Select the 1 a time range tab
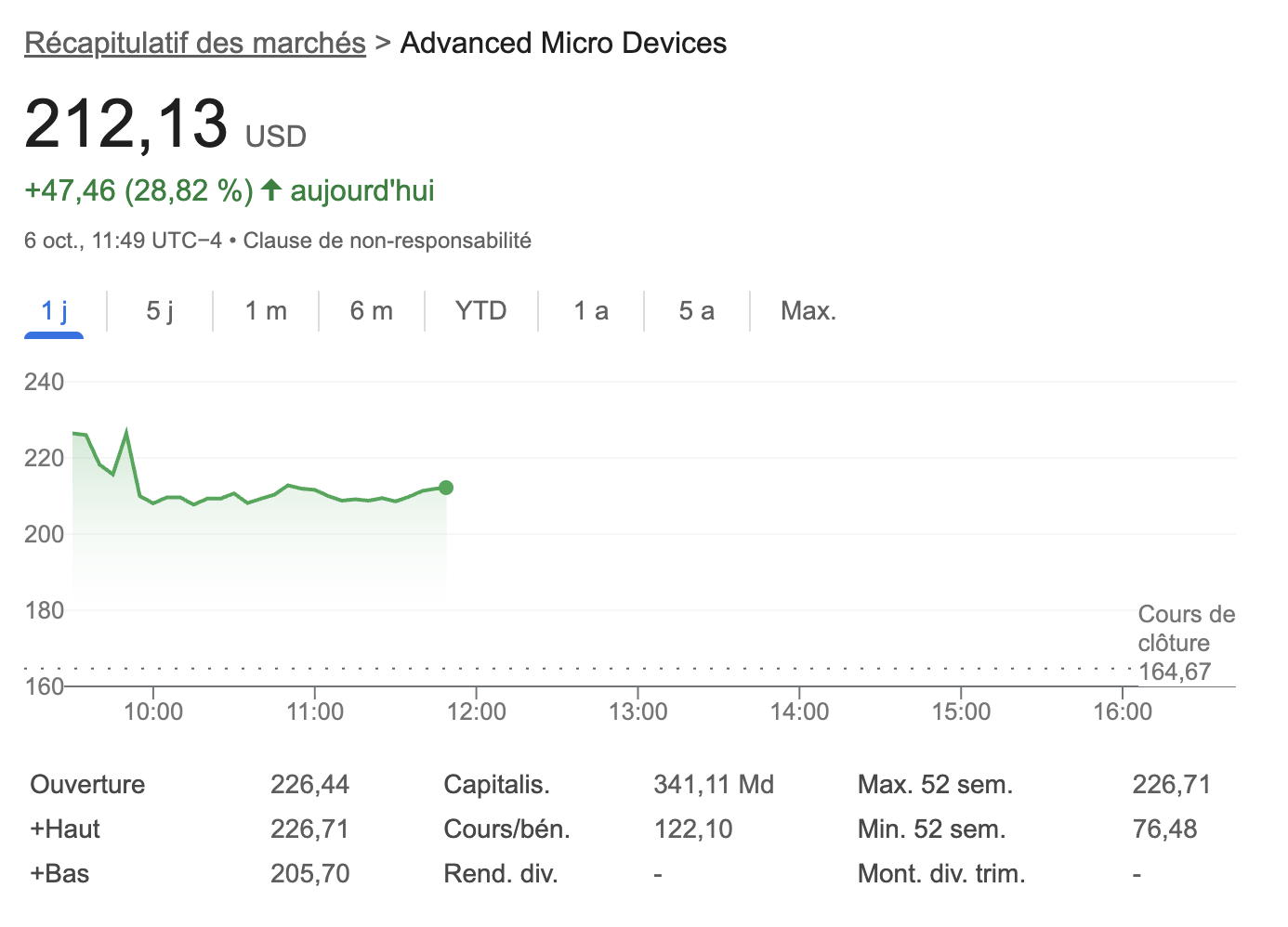The width and height of the screenshot is (1288, 927). (x=591, y=311)
